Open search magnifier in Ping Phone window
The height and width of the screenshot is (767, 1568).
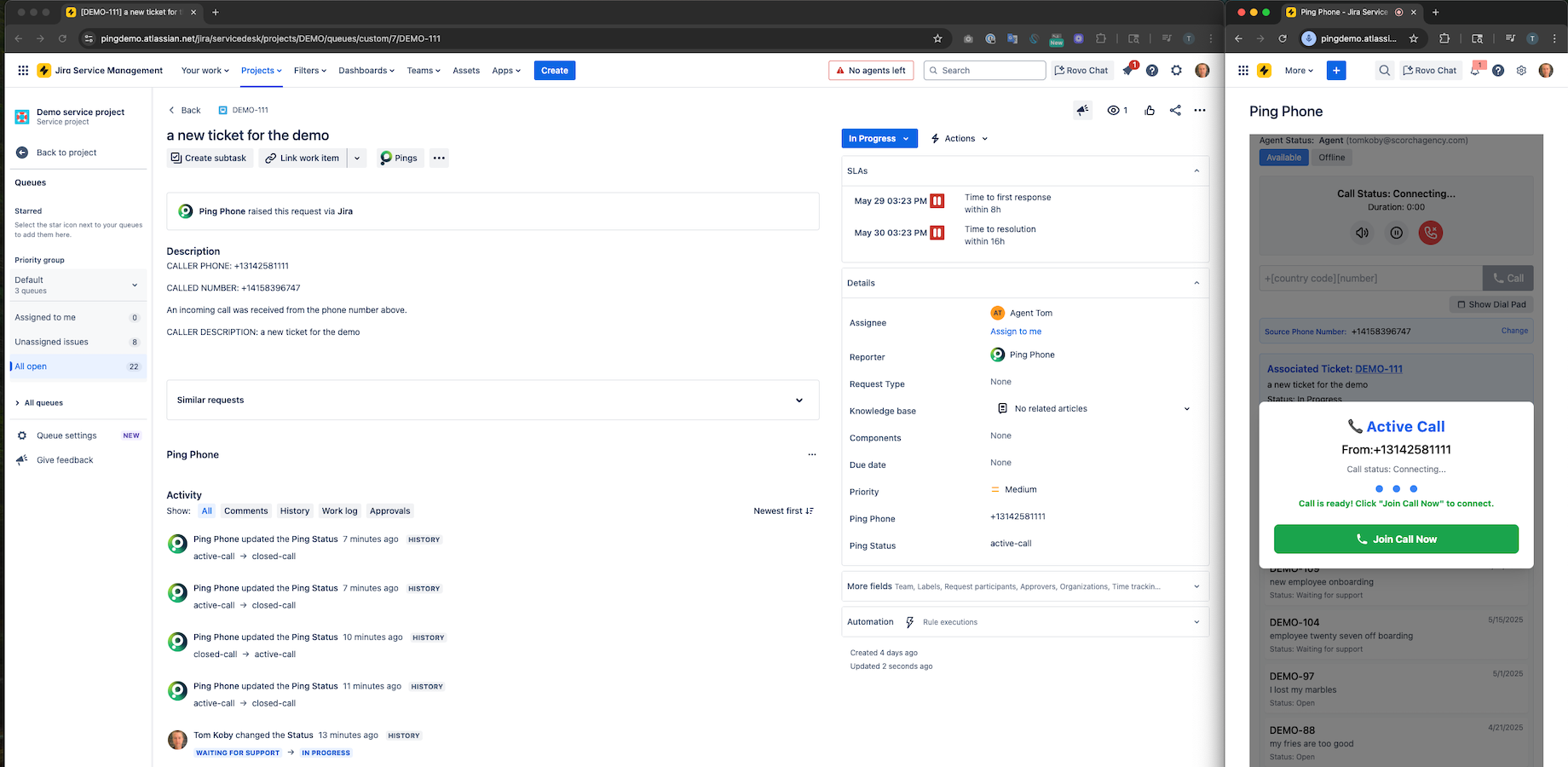(x=1385, y=71)
